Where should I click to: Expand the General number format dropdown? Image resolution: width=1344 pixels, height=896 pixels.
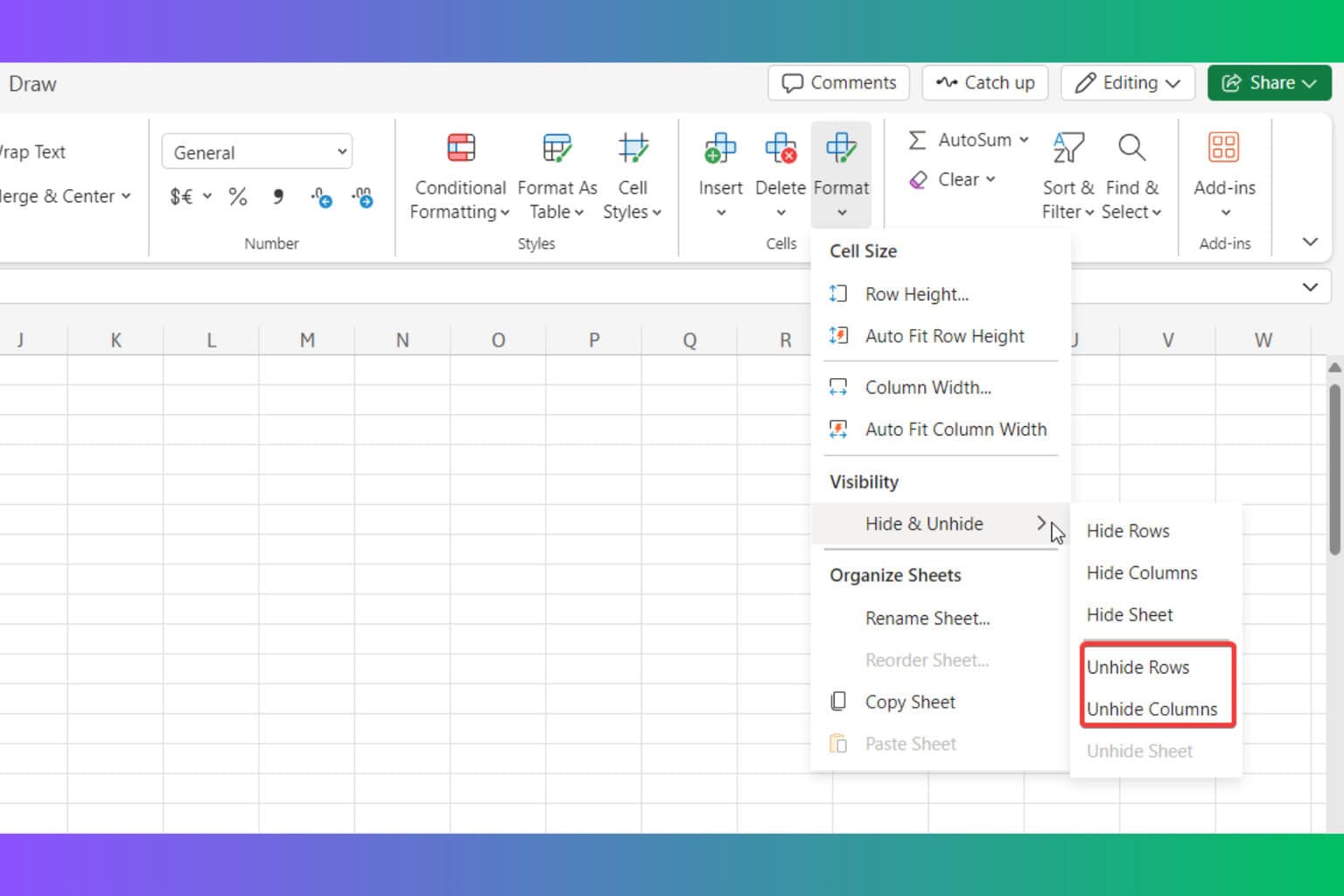pyautogui.click(x=341, y=152)
